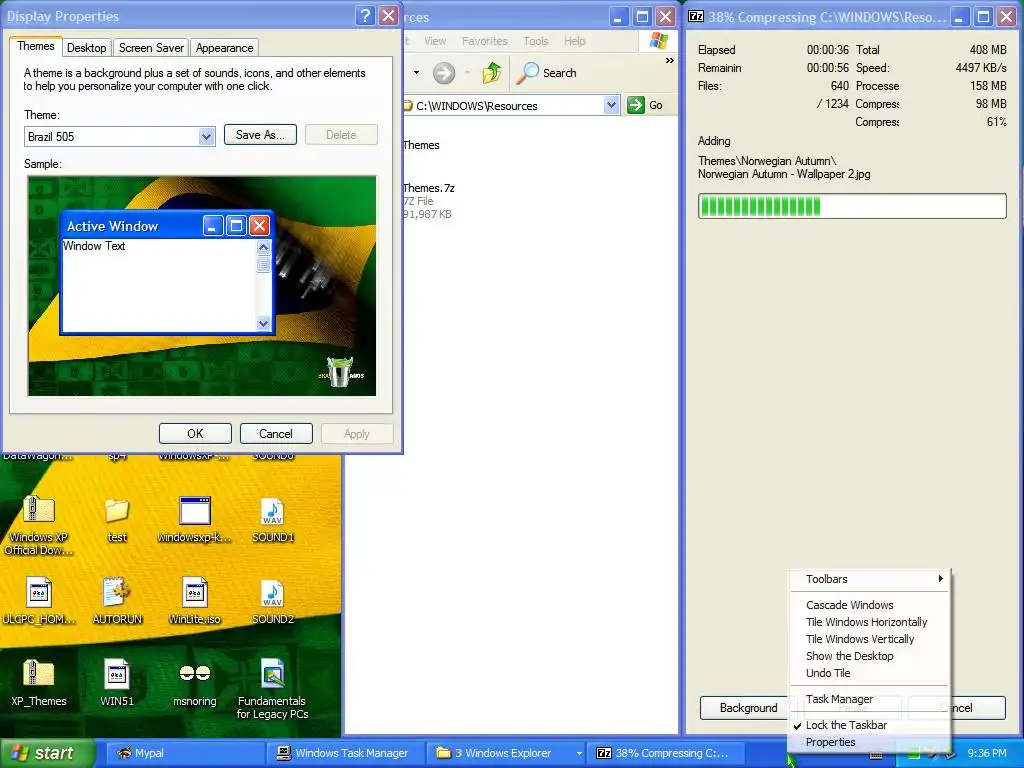Click the green tray icon near clock
The width and height of the screenshot is (1024, 768).
[913, 753]
